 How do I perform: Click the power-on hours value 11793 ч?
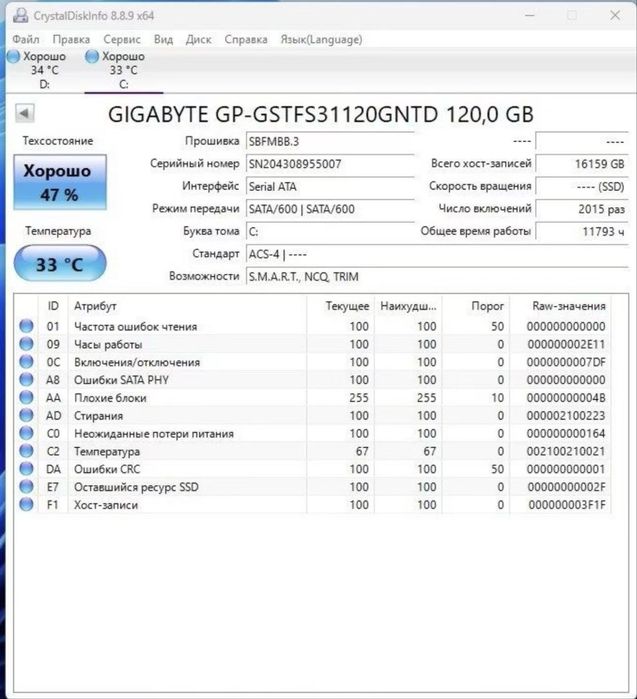point(582,231)
